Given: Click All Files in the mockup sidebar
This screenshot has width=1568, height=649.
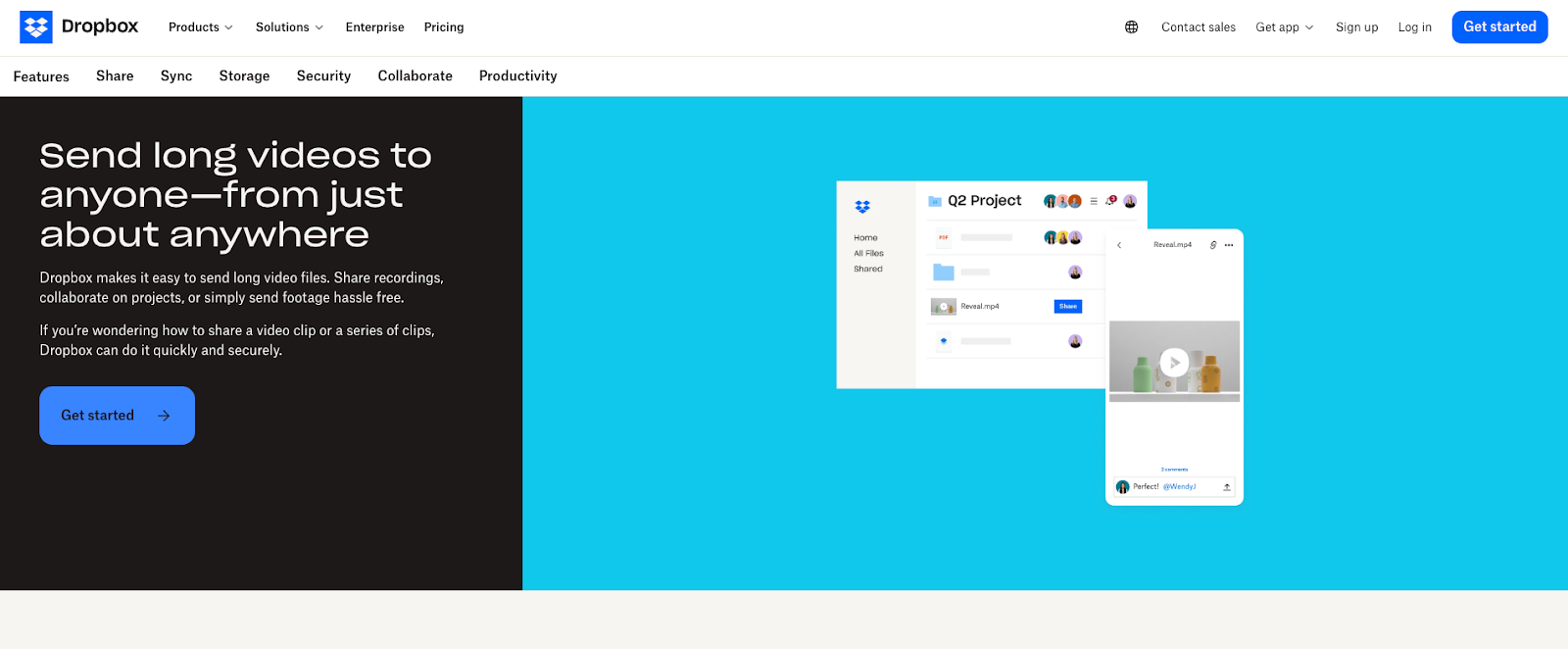Looking at the screenshot, I should tap(868, 253).
